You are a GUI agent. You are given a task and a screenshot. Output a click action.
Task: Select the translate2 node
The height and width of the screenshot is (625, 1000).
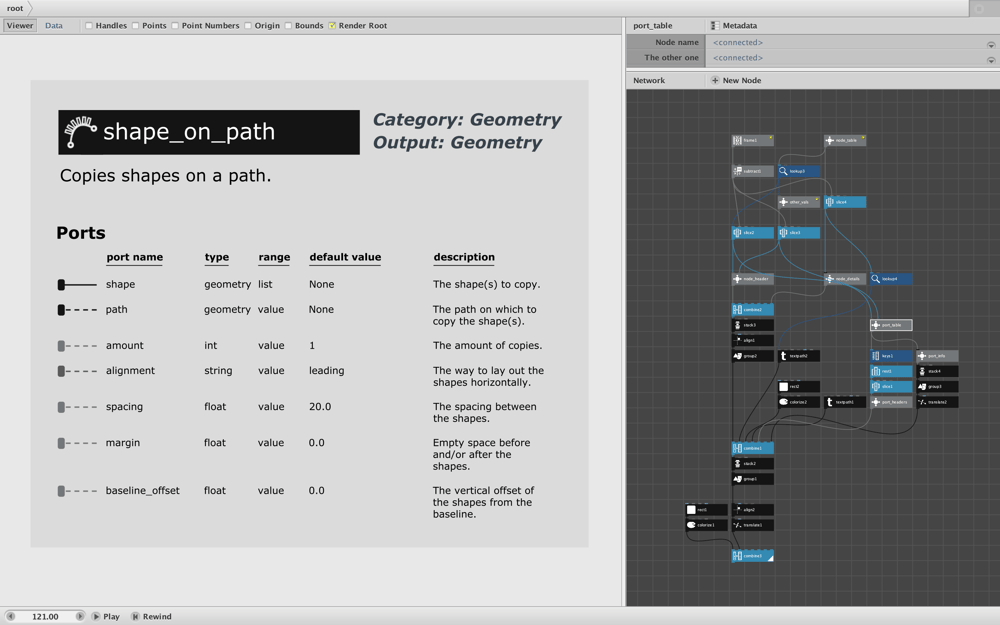(x=937, y=402)
